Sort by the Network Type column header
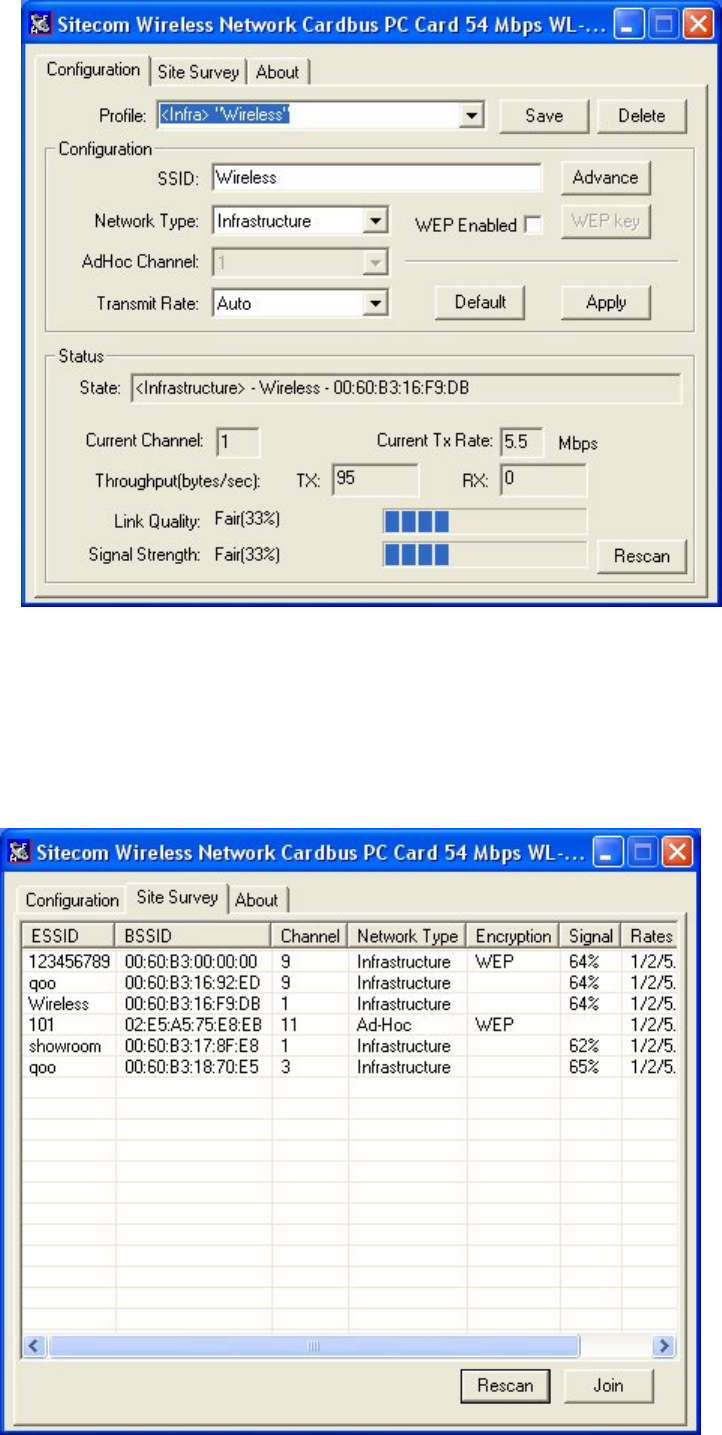 click(x=407, y=937)
